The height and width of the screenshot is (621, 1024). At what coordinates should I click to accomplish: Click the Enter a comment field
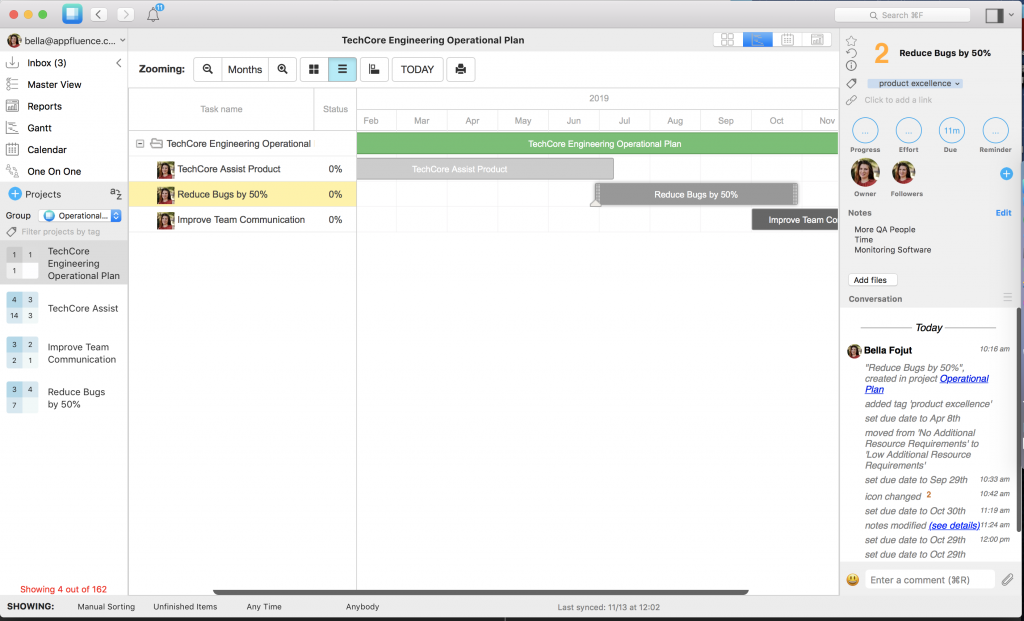tap(928, 578)
